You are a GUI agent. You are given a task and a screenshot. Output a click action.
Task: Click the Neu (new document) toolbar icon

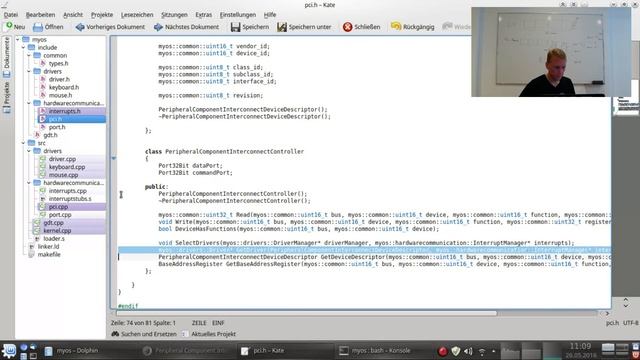coord(9,27)
